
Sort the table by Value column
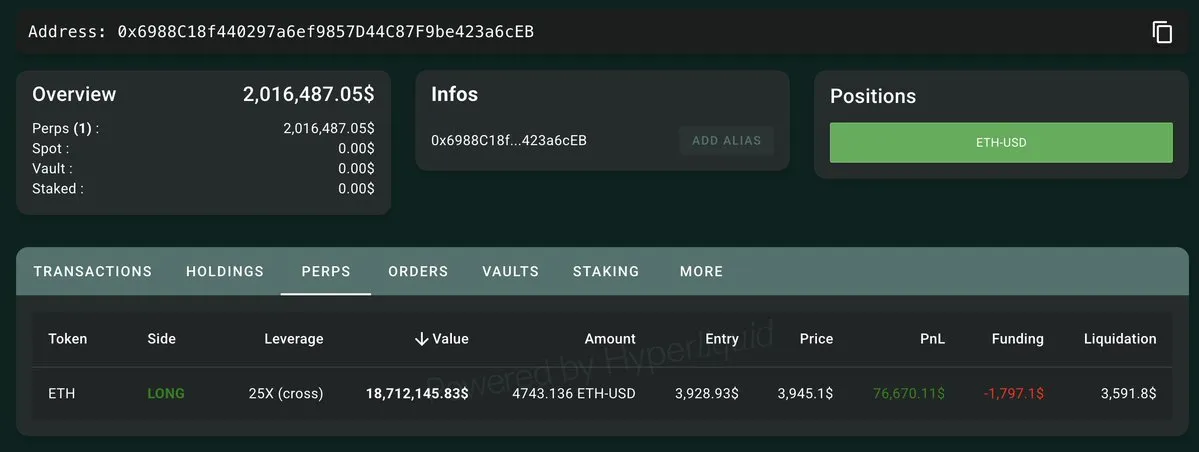(x=450, y=339)
